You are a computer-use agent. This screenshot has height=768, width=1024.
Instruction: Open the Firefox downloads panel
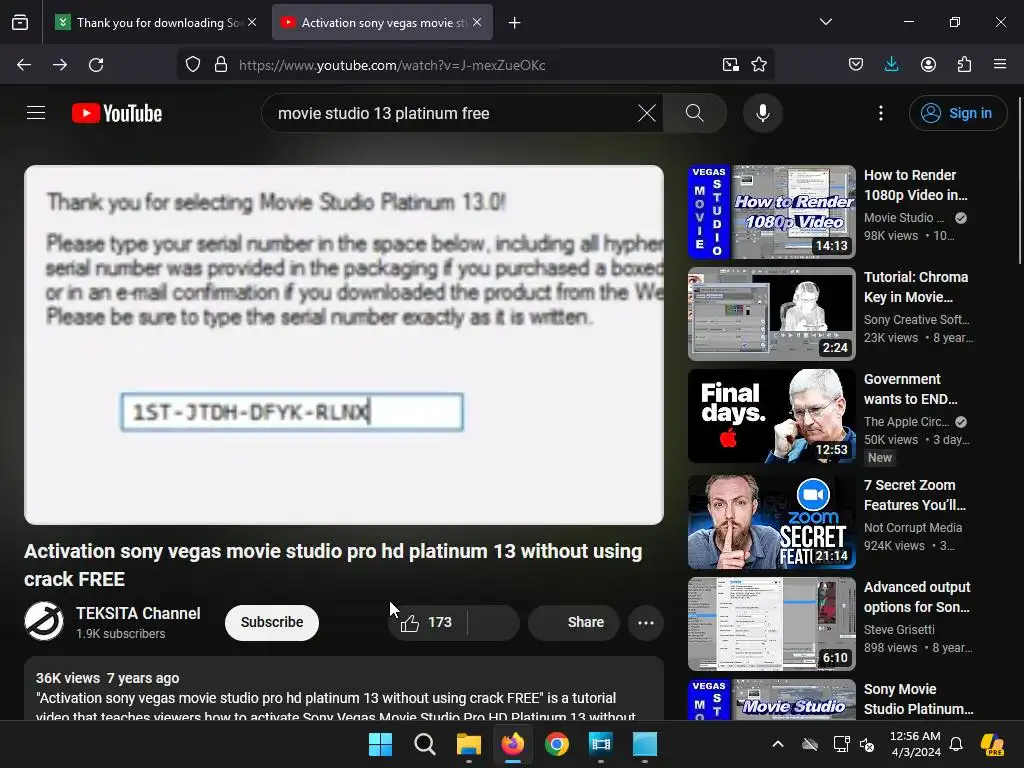891,65
